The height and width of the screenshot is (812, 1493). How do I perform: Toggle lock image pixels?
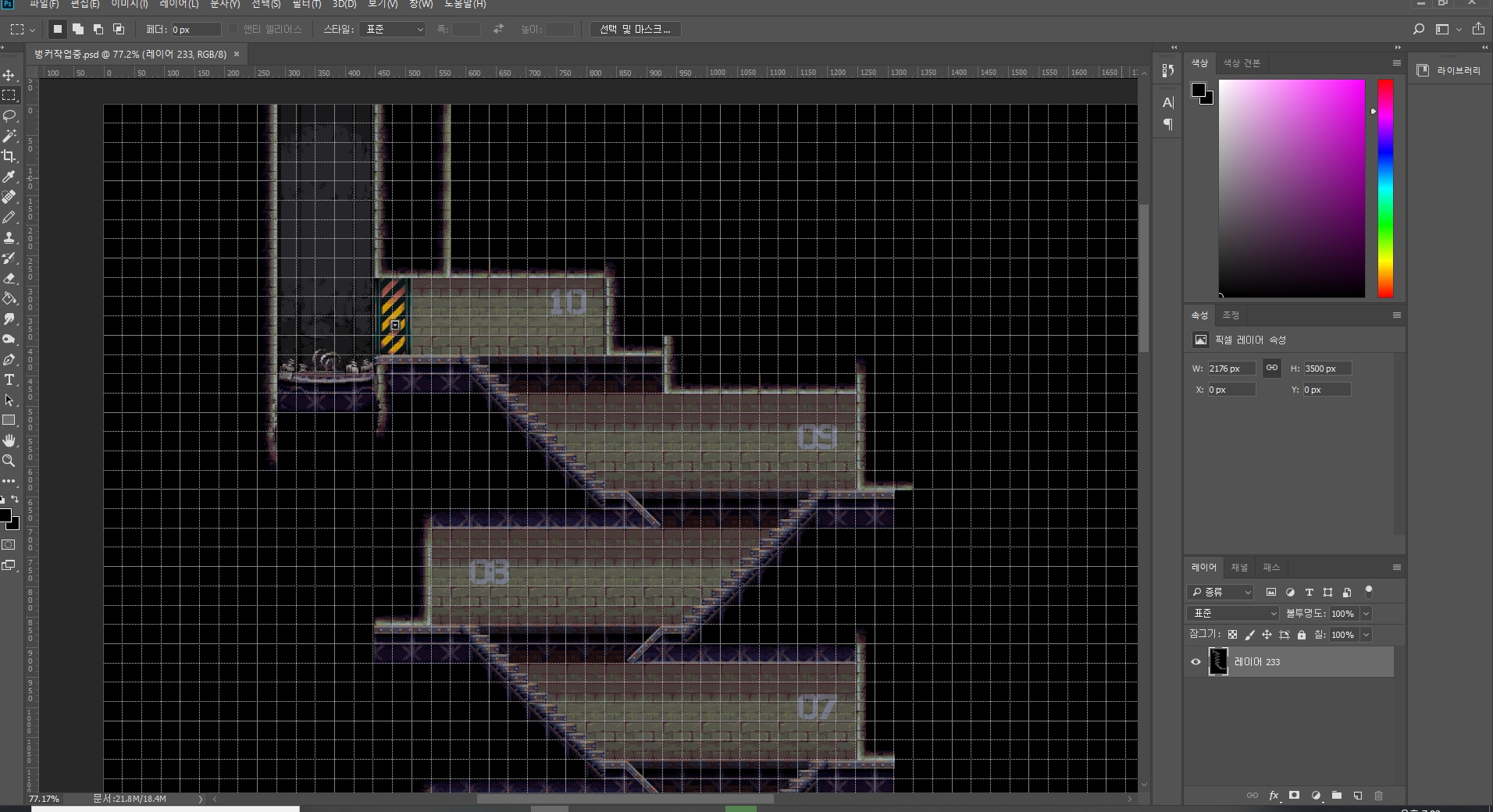click(1249, 635)
